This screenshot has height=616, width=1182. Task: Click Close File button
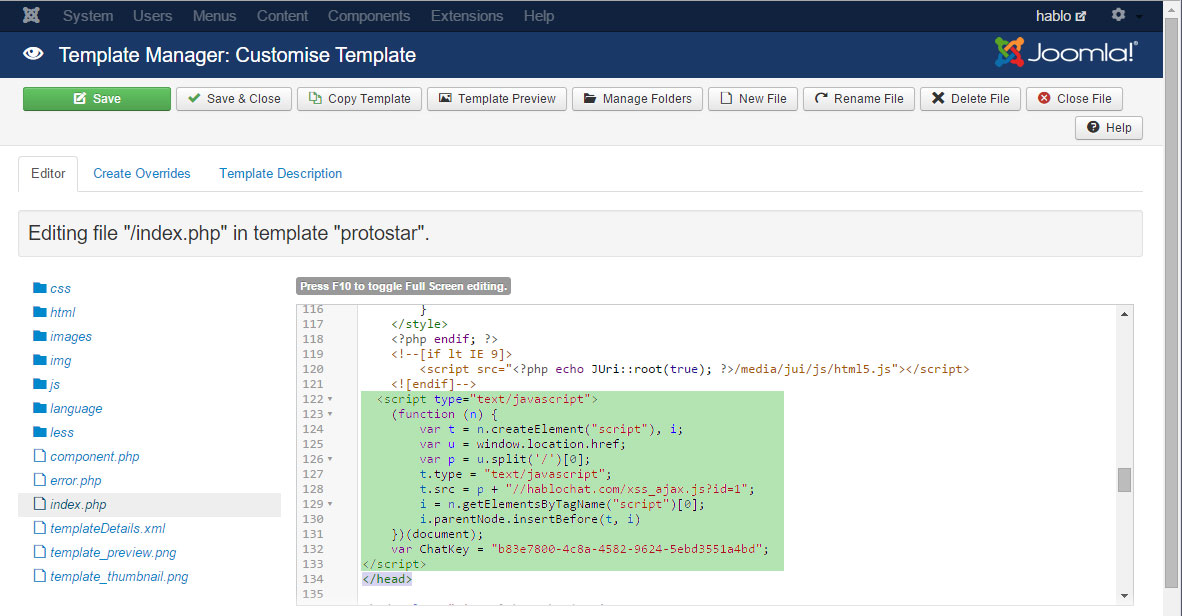click(1074, 99)
